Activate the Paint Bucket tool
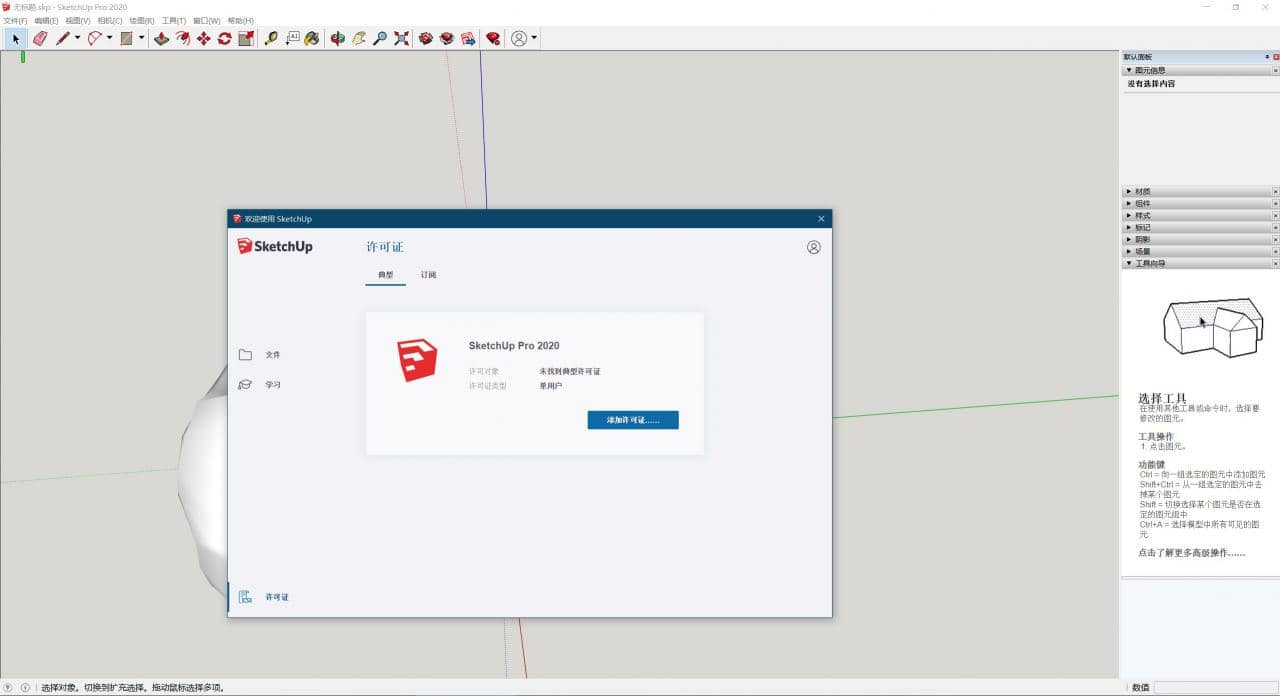 [312, 38]
